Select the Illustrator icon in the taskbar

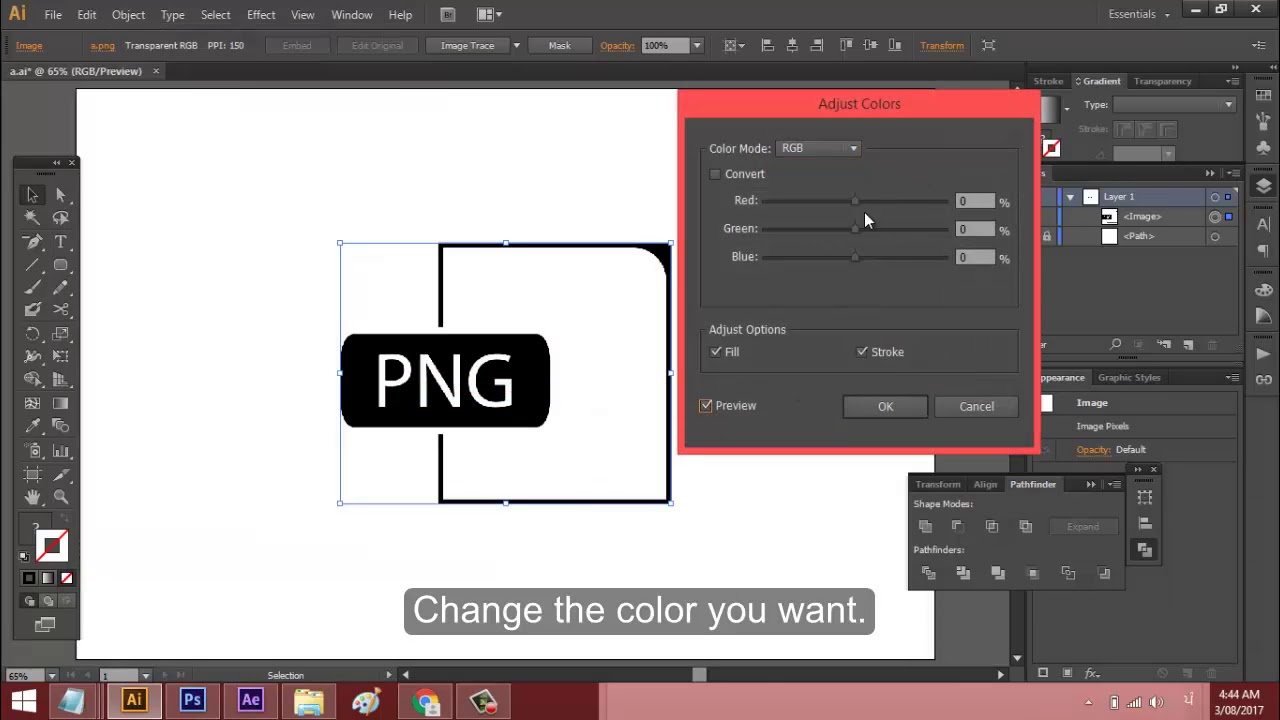pos(134,700)
